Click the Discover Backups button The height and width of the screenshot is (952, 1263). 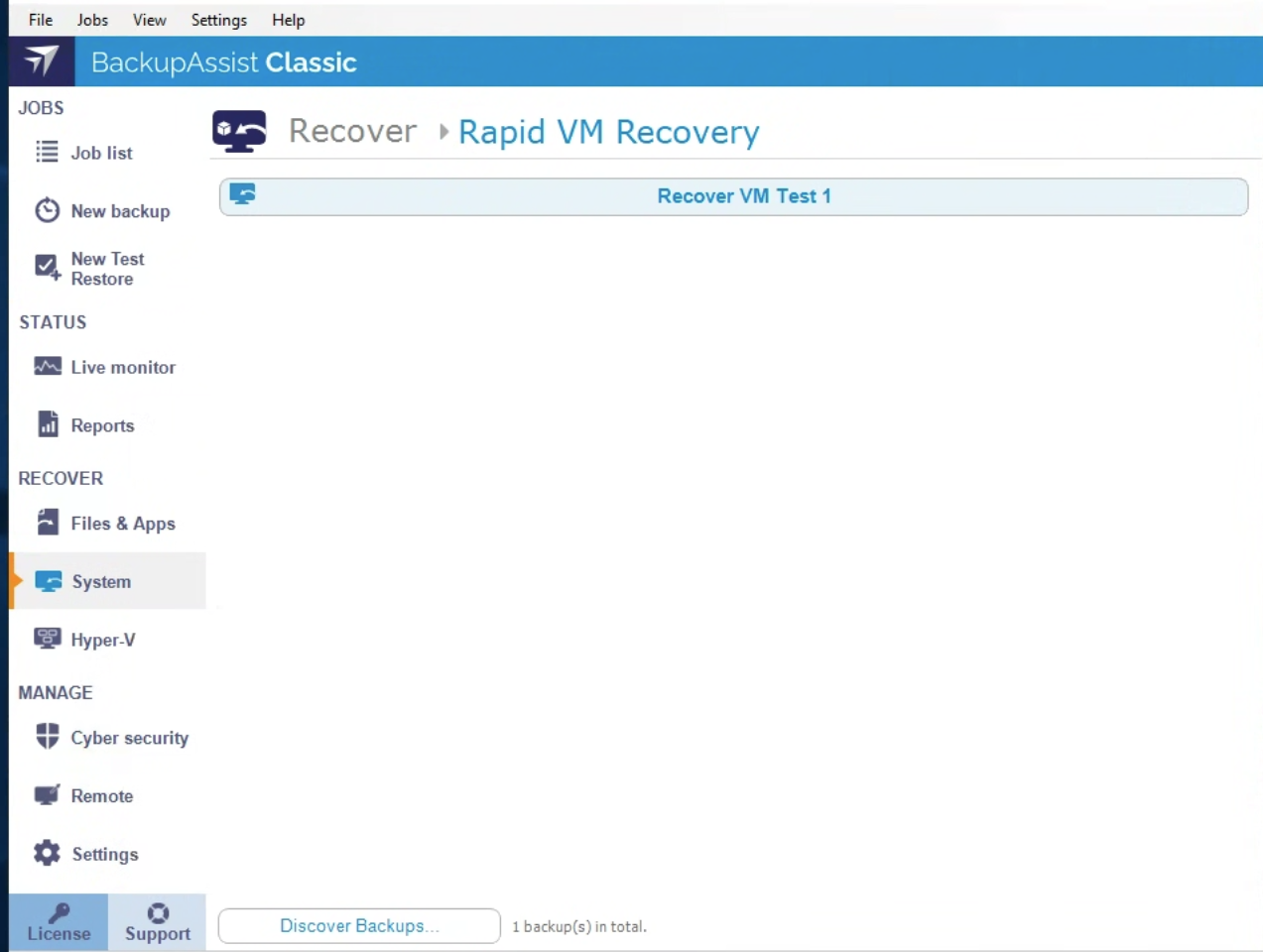coord(359,925)
